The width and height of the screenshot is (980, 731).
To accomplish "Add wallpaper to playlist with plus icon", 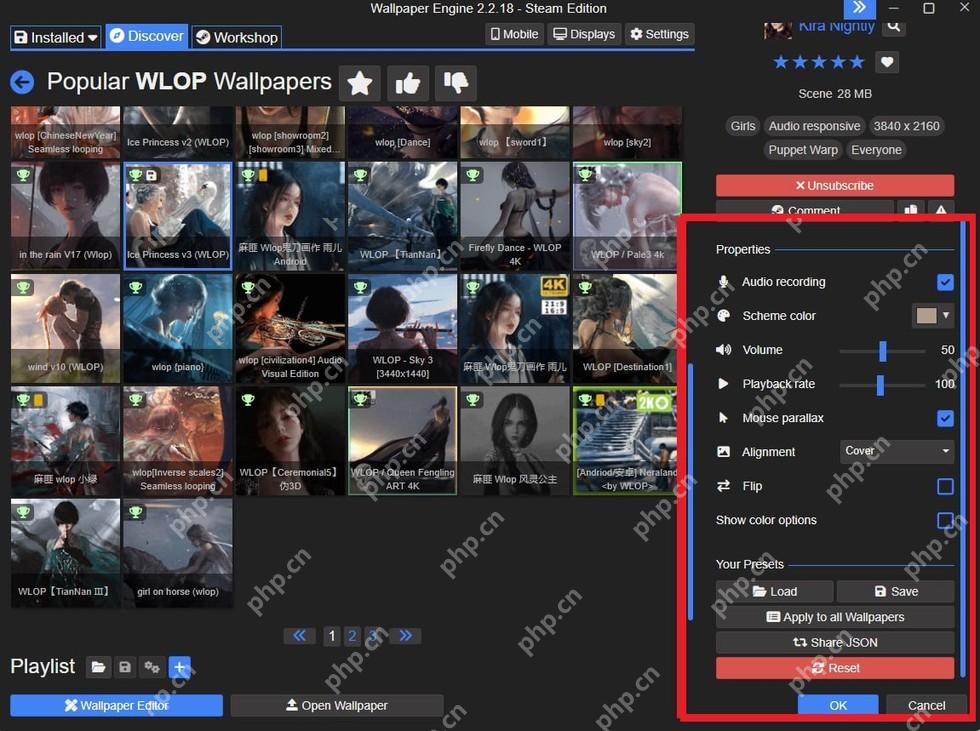I will click(x=179, y=667).
